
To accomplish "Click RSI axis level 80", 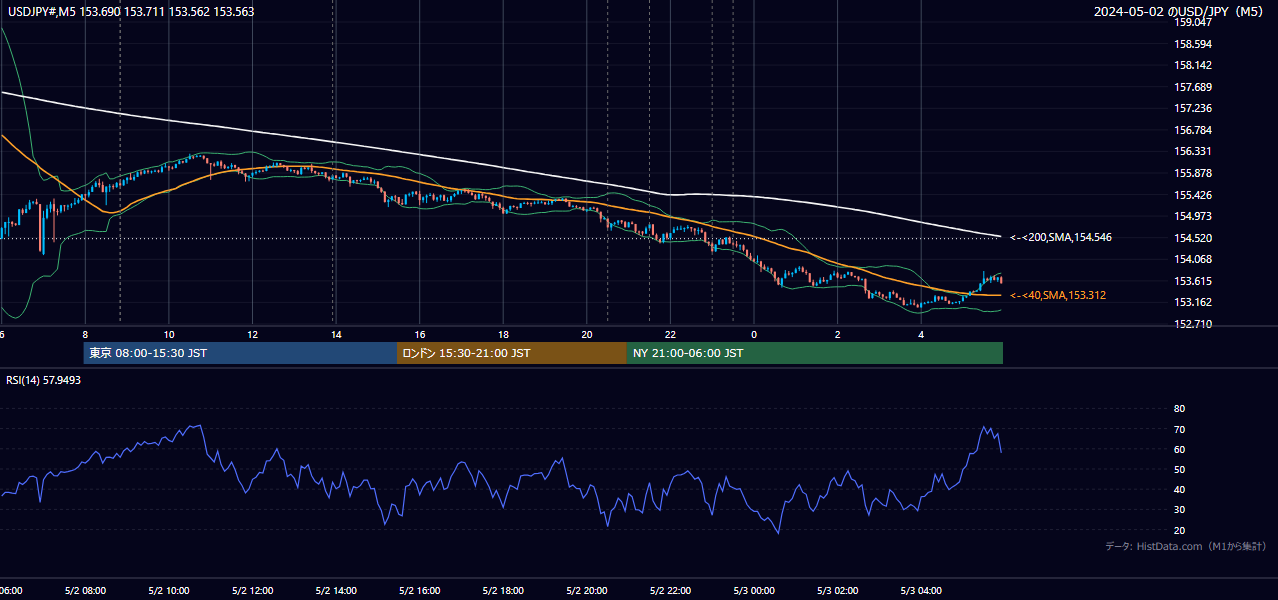I will pos(1179,409).
